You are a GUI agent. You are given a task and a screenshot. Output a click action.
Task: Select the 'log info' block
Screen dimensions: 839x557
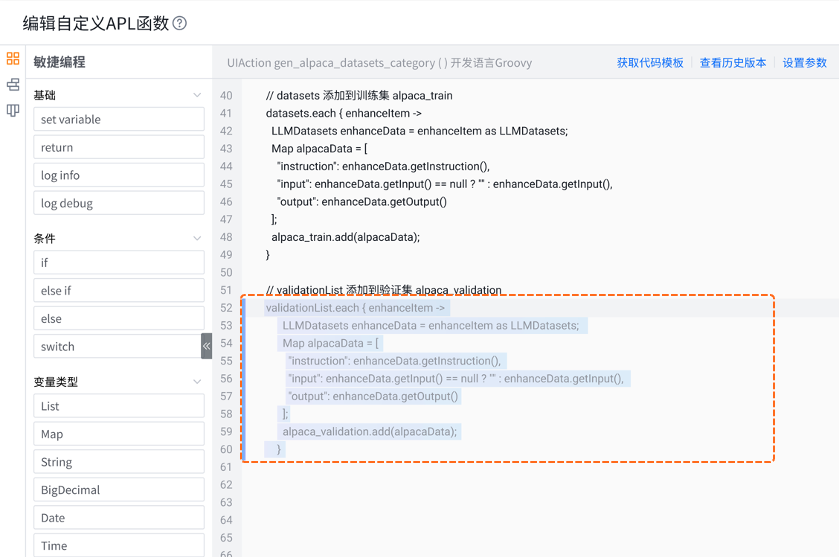tap(118, 175)
